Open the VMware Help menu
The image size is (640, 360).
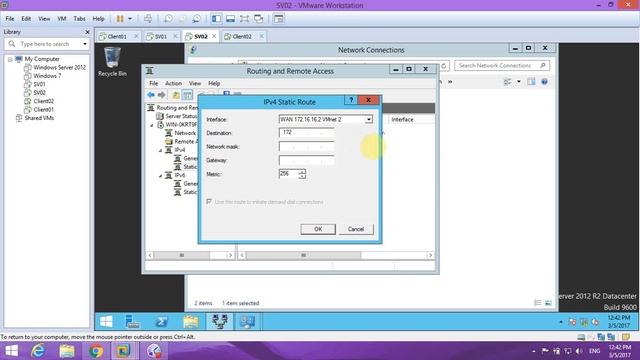98,19
